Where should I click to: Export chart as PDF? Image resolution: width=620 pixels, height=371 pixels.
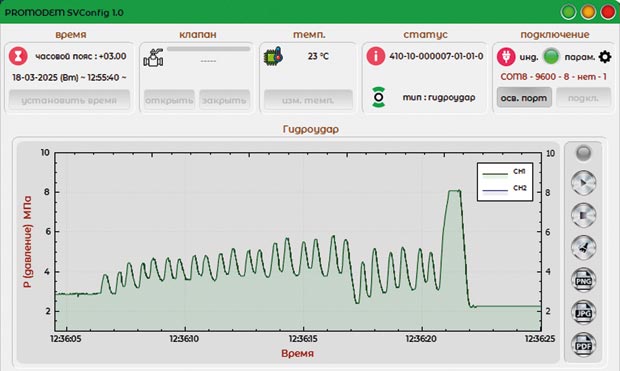(x=584, y=345)
